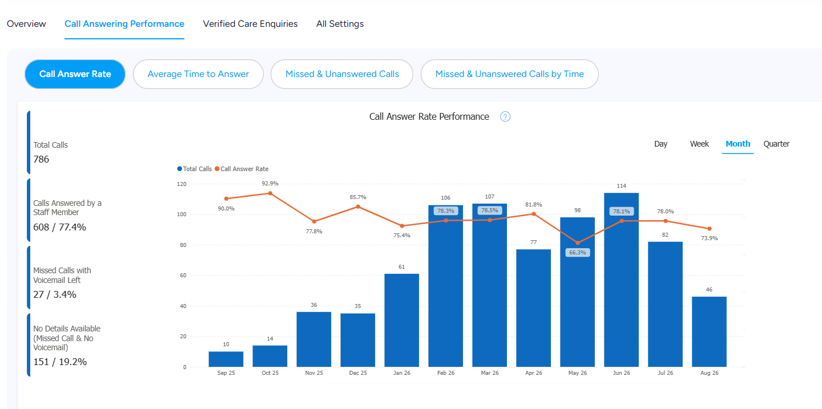Go to Verified Care Enquiries tab
The image size is (822, 409).
250,24
